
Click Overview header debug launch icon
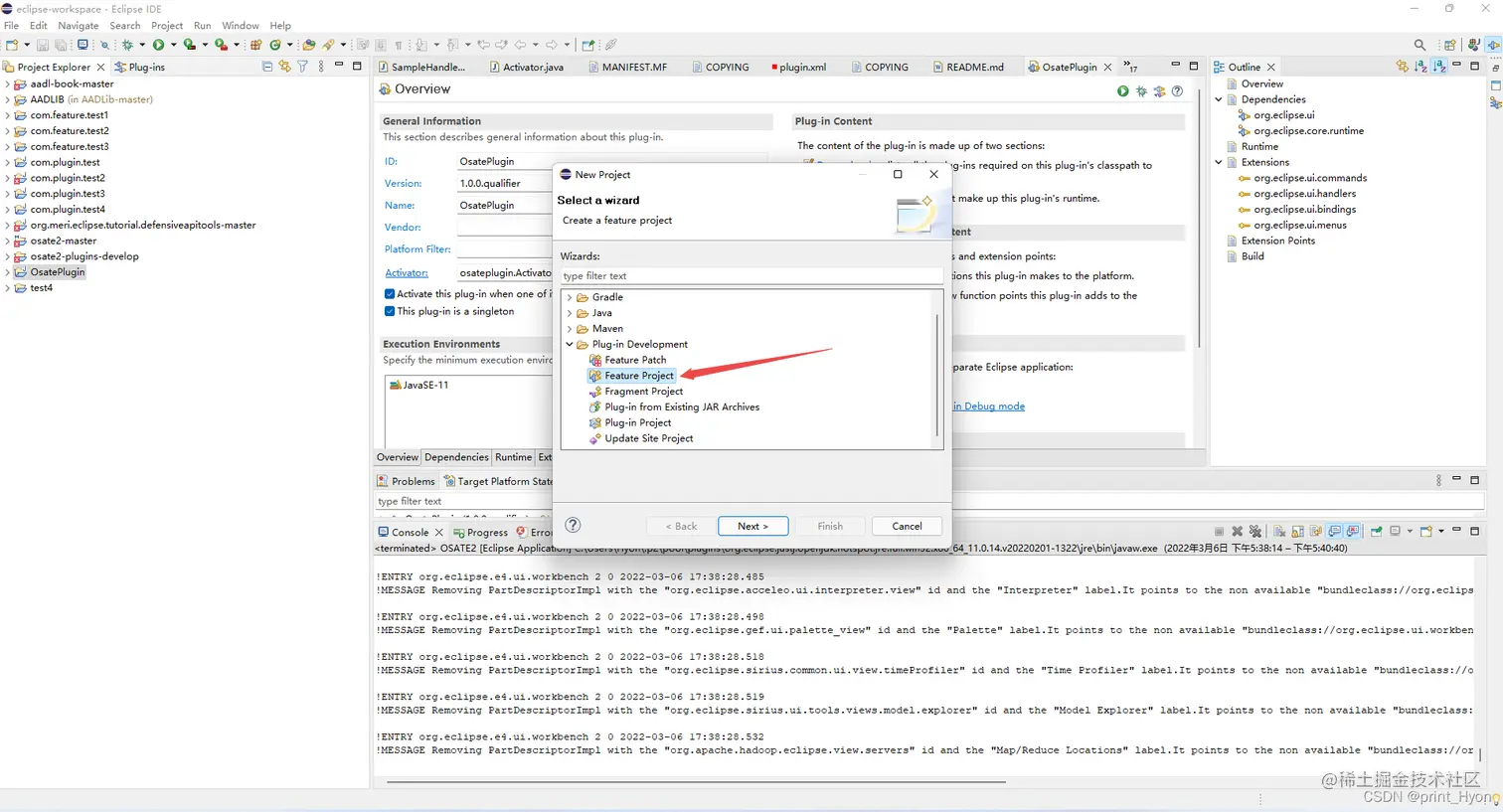click(x=1141, y=90)
